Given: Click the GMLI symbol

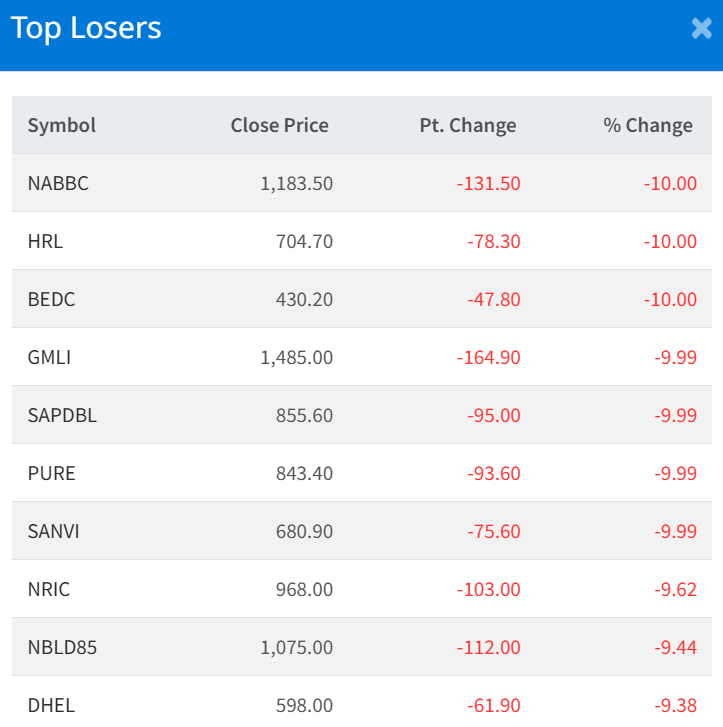Looking at the screenshot, I should point(50,357).
